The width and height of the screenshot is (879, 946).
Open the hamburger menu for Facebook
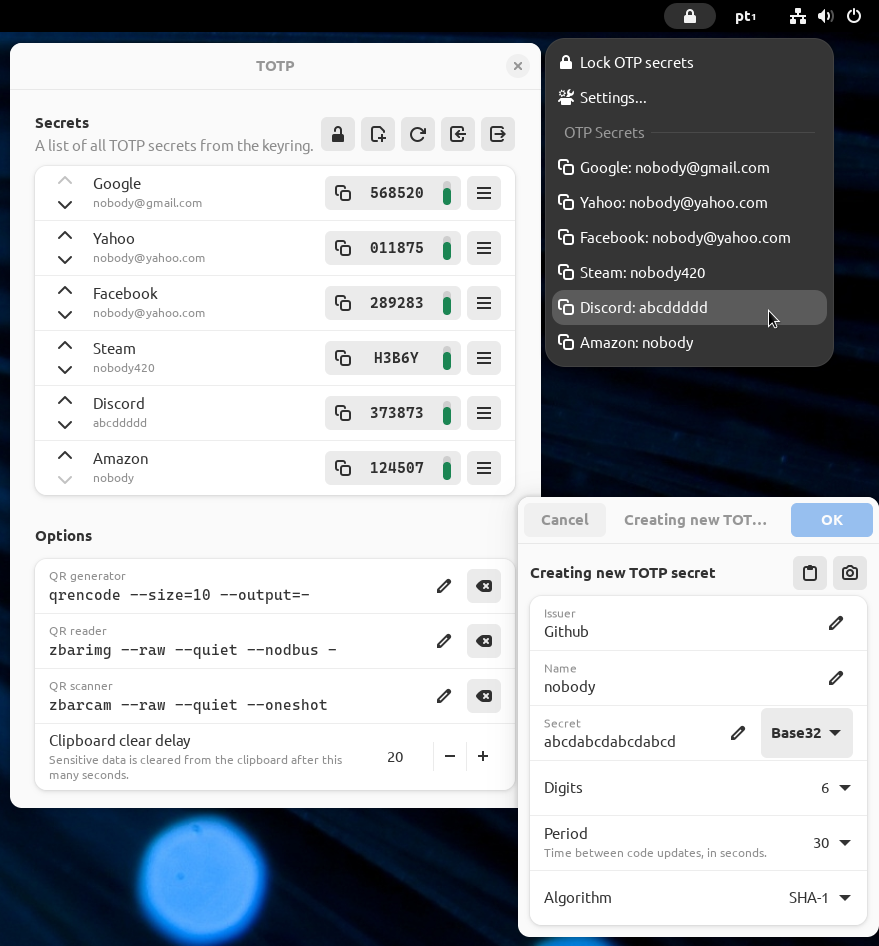[x=484, y=303]
